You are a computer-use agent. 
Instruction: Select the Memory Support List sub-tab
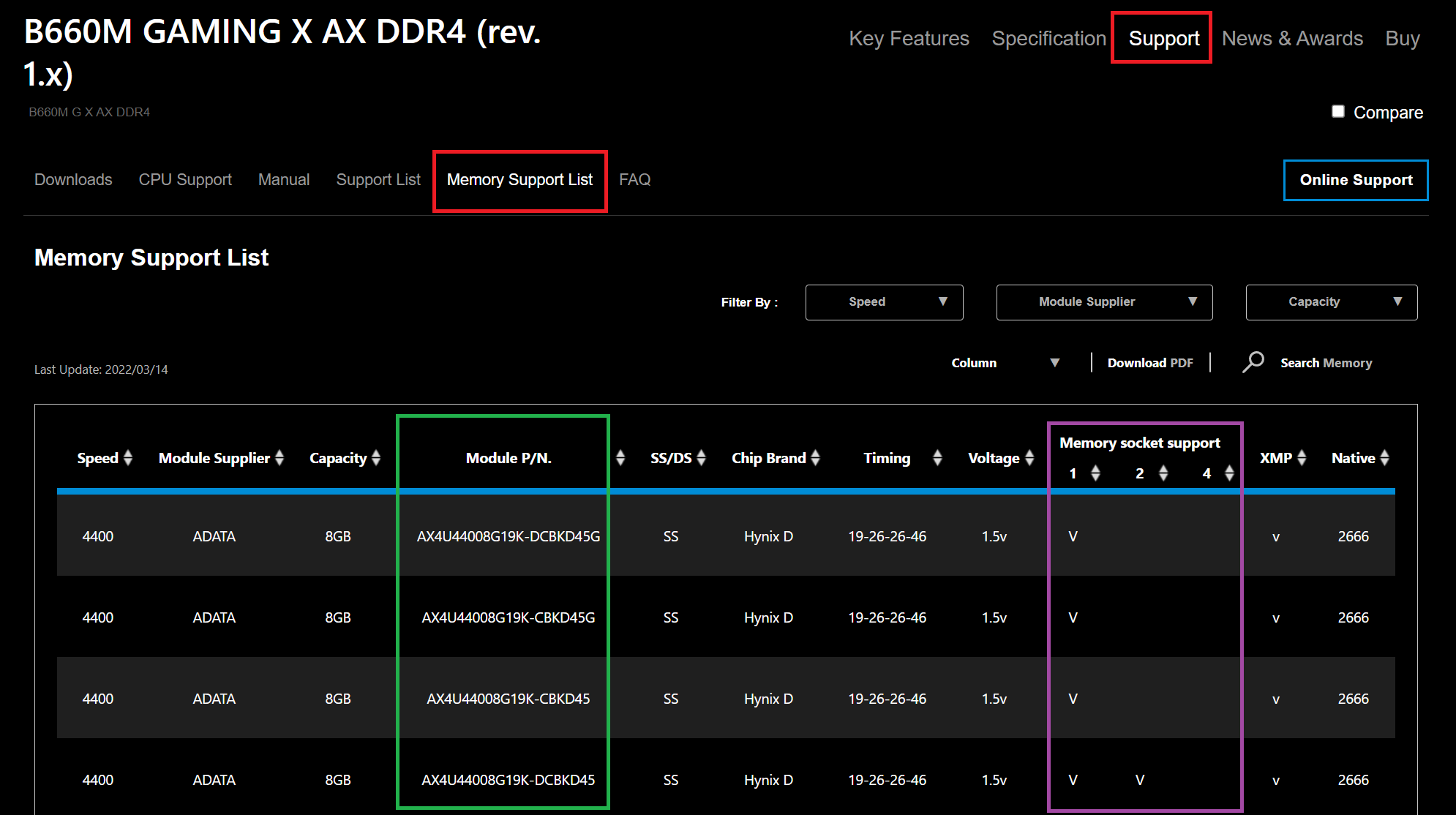[x=519, y=179]
